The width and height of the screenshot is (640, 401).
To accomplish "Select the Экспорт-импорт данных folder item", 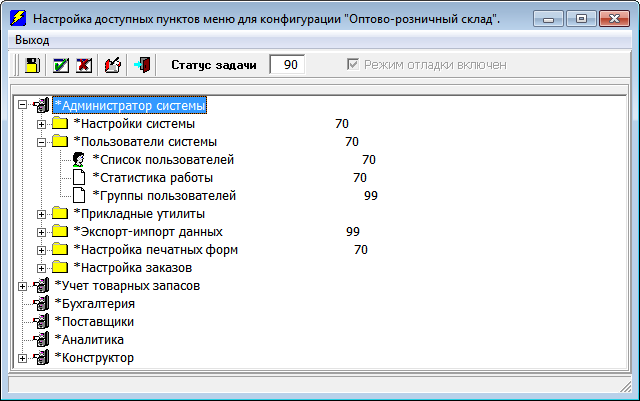I will coord(147,232).
